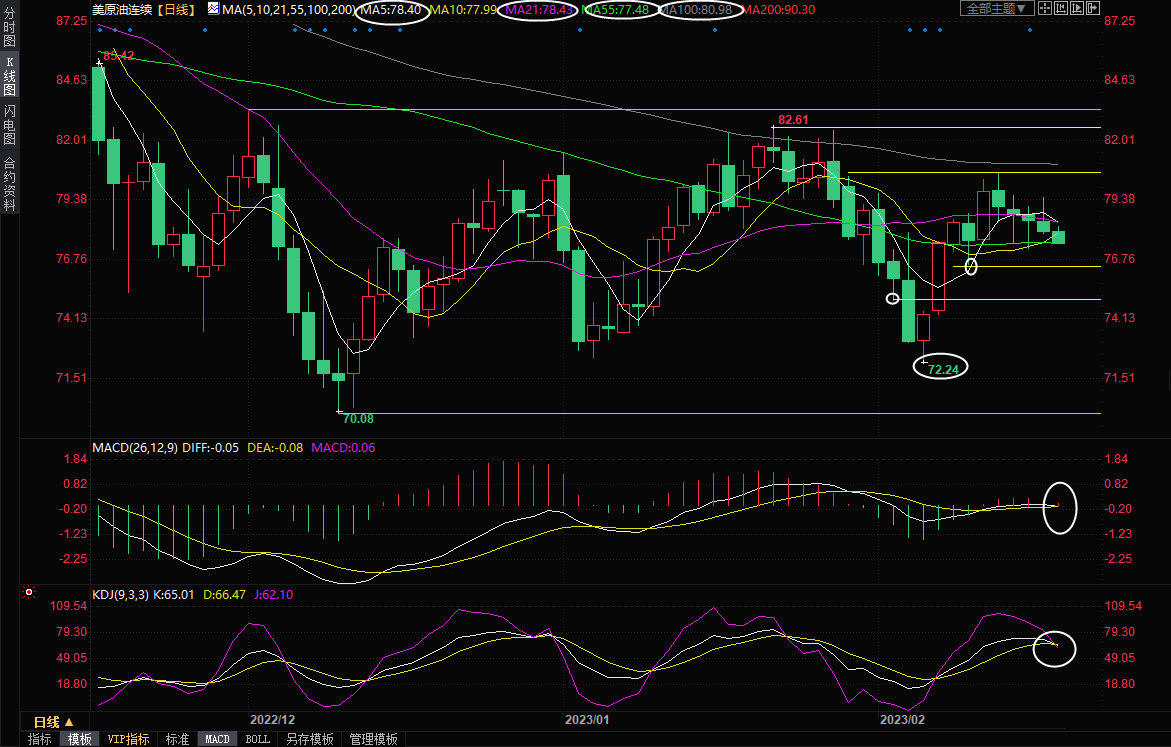Click the 另存模板 button
This screenshot has height=747, width=1171.
pyautogui.click(x=309, y=739)
